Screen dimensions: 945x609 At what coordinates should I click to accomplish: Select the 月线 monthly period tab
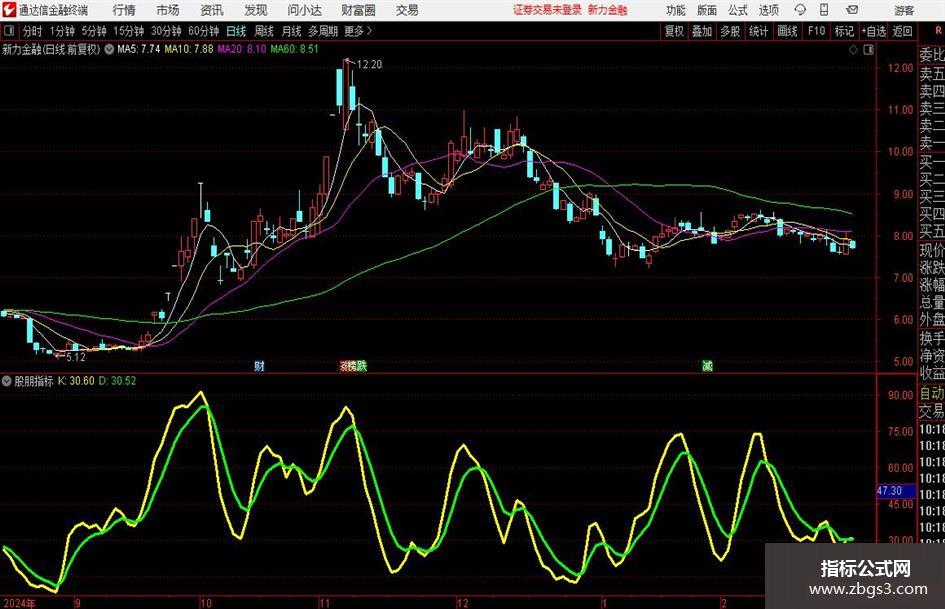pos(292,31)
